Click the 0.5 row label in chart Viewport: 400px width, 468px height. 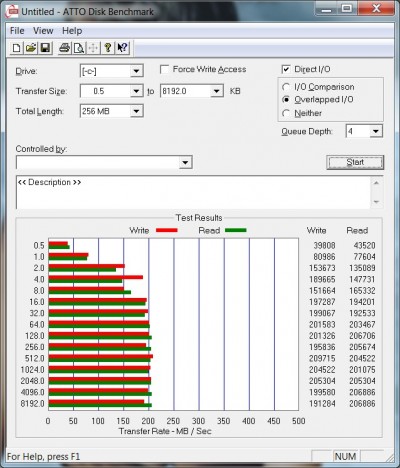39,246
